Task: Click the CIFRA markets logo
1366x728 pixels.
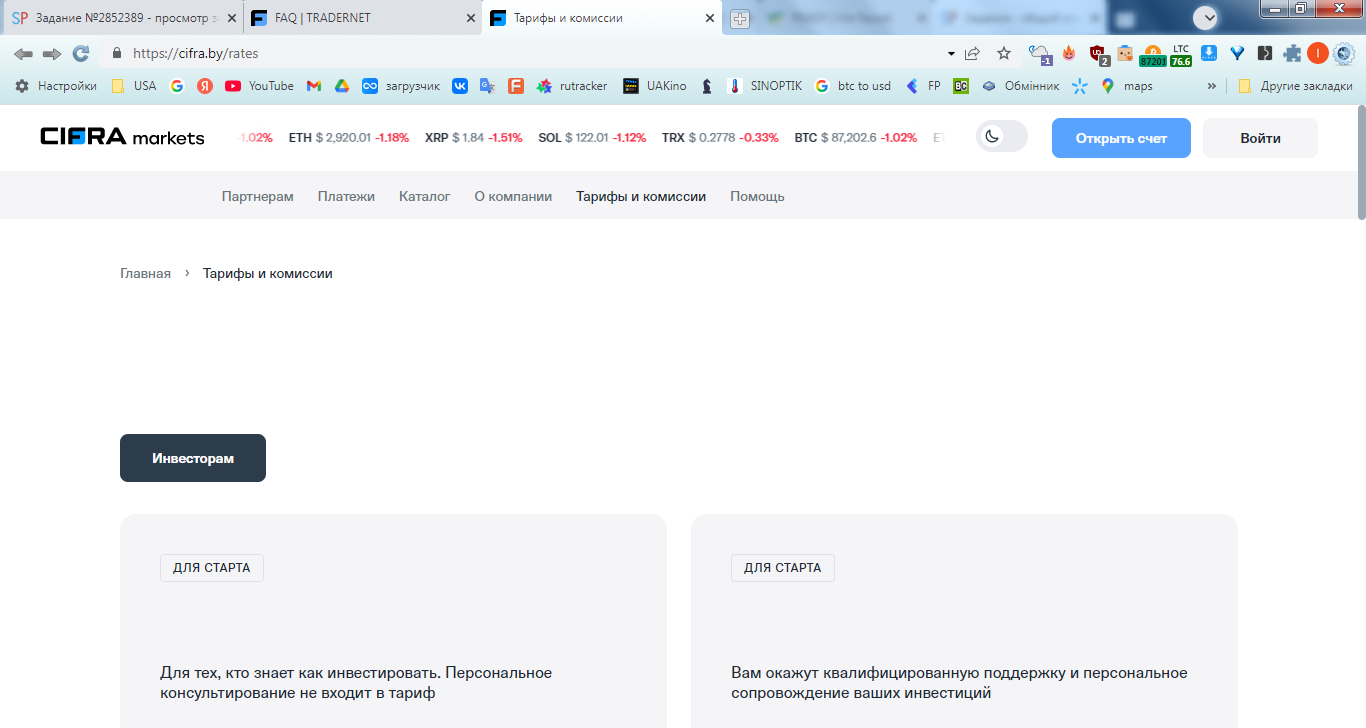Action: pos(122,137)
